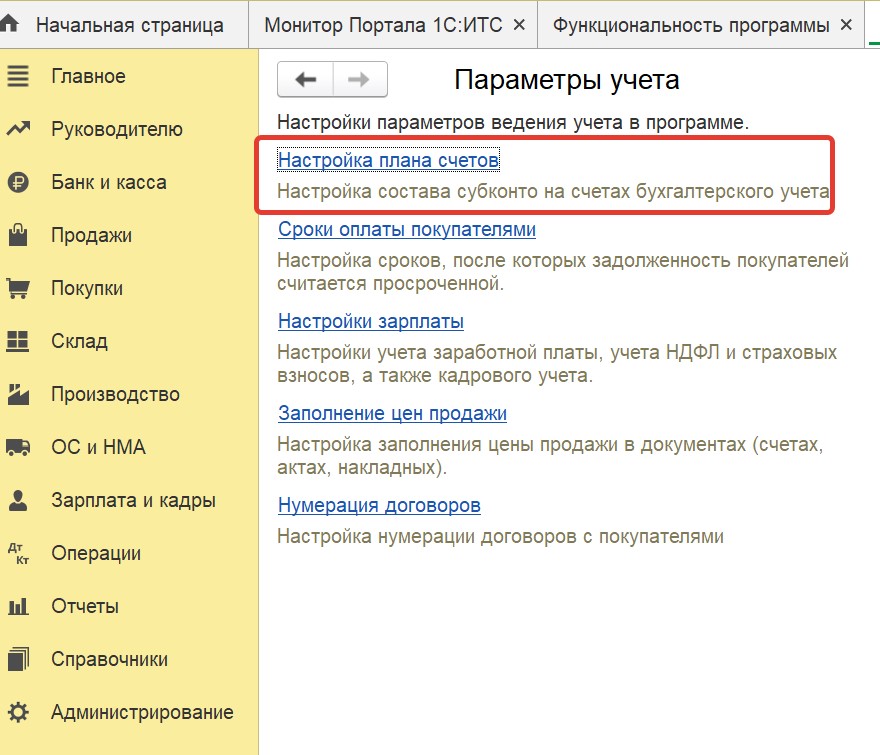880x755 pixels.
Task: Open the Главное section label
Action: click(89, 76)
